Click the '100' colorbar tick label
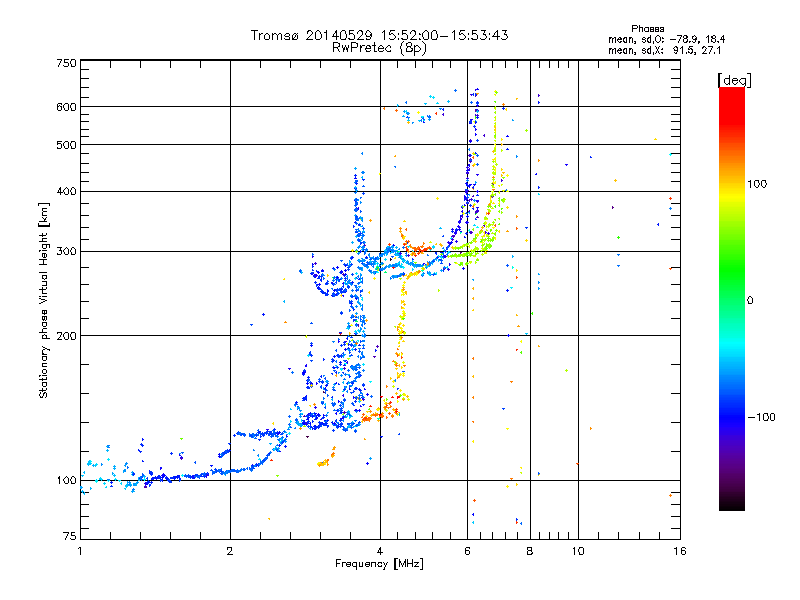Viewport: 800px width, 600px height. [x=757, y=184]
